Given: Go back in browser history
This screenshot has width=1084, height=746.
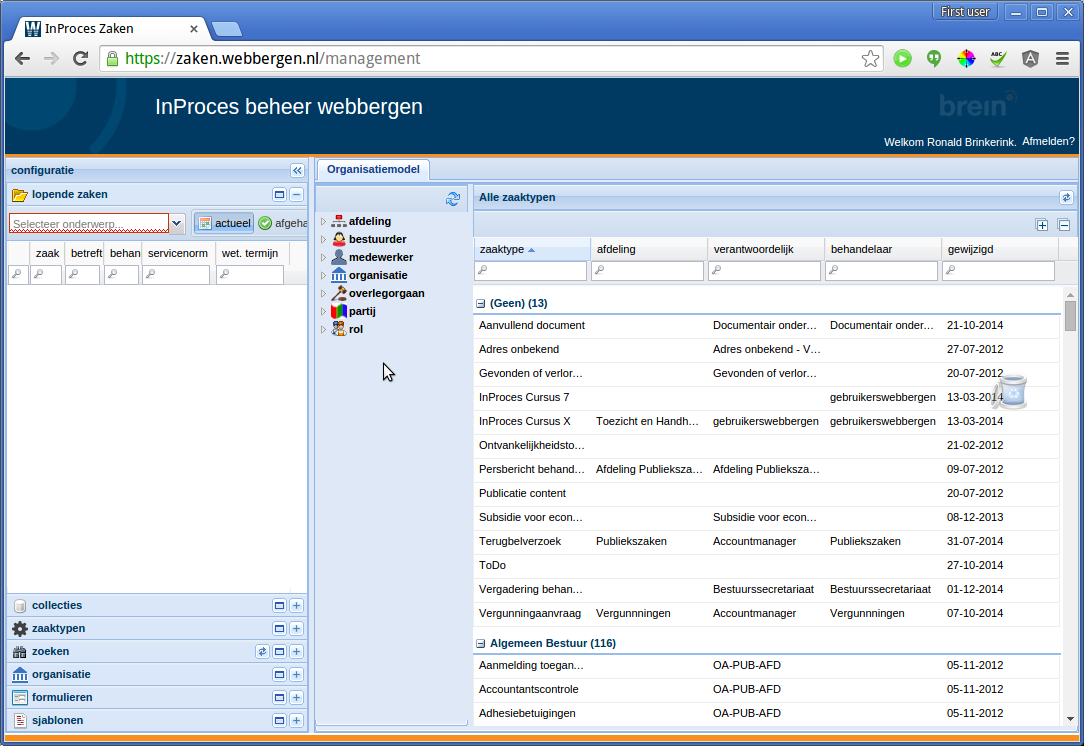Looking at the screenshot, I should pos(23,59).
